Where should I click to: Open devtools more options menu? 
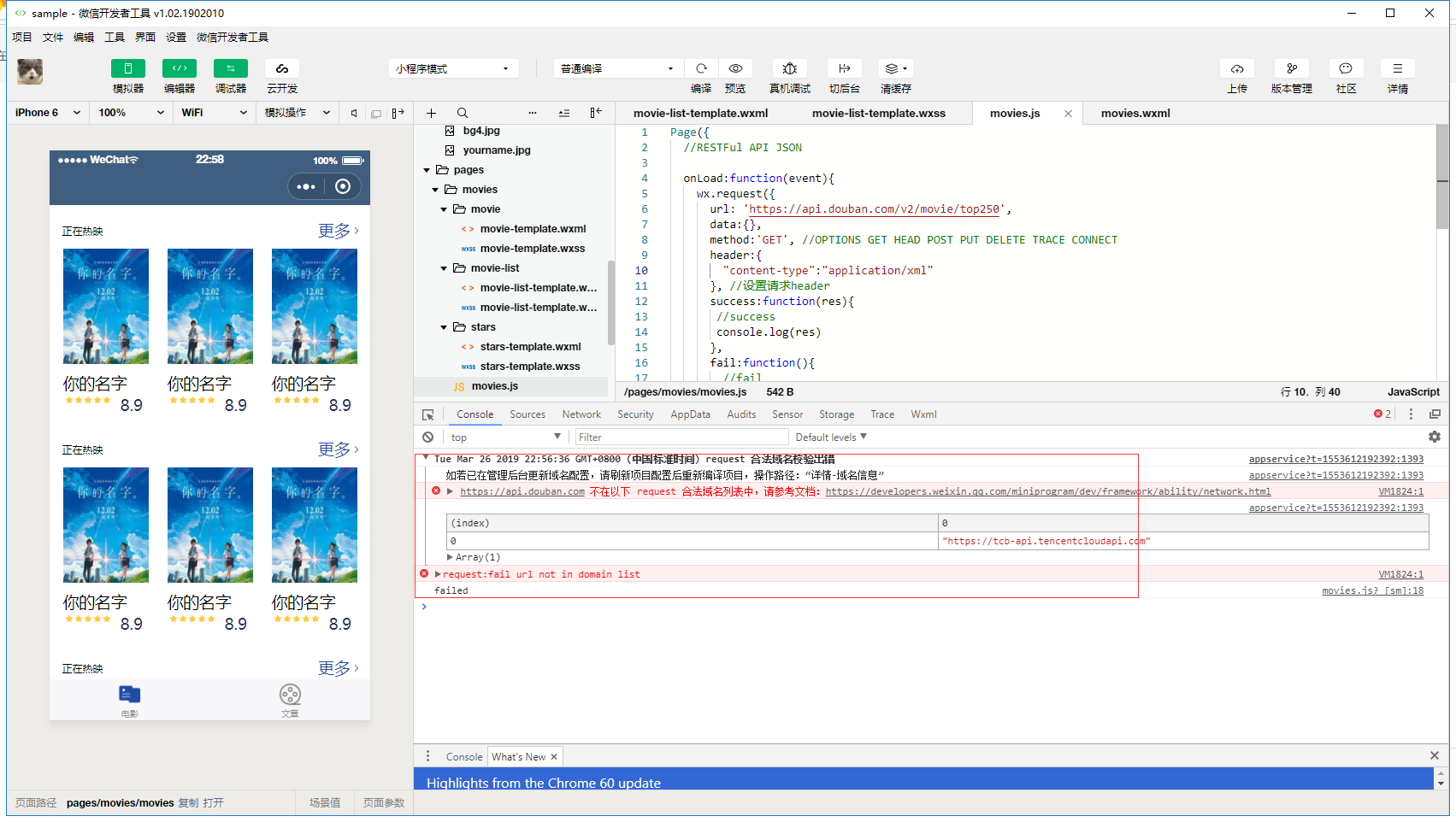pos(1411,414)
